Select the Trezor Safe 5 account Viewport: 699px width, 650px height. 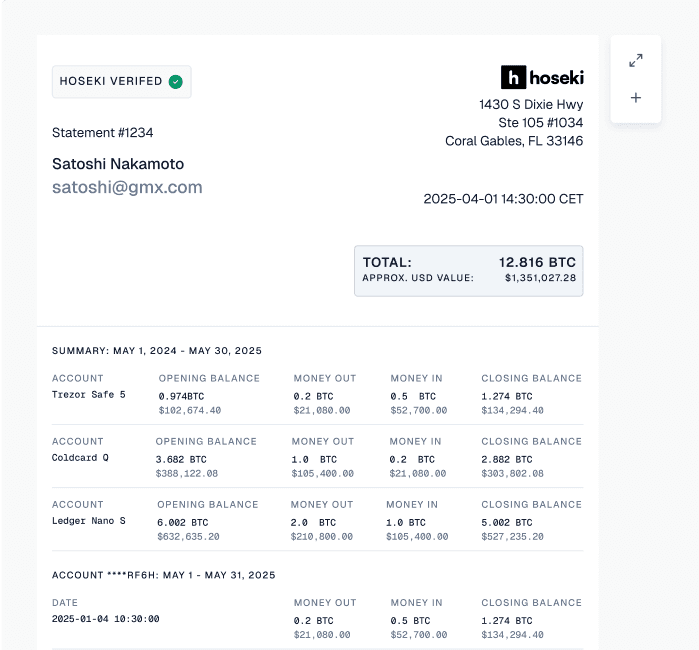(89, 395)
